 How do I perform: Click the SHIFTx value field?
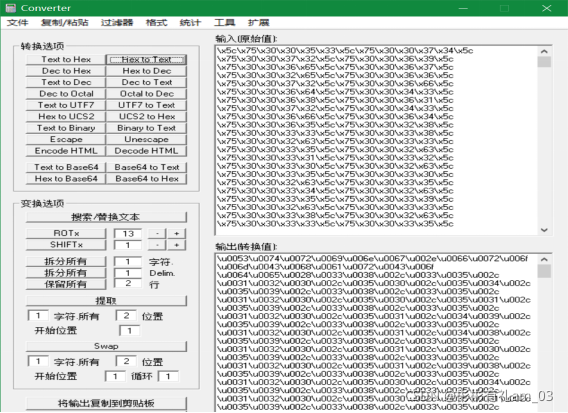click(x=128, y=245)
